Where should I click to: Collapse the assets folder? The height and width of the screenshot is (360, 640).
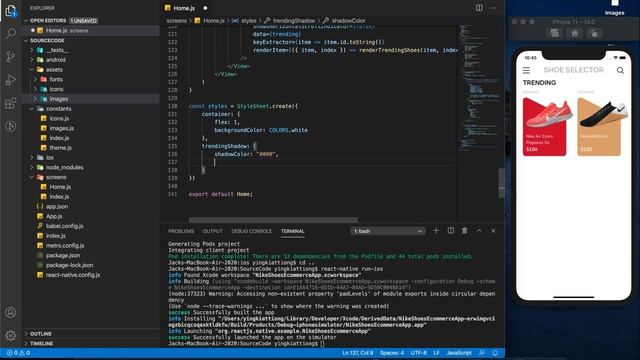(x=32, y=69)
